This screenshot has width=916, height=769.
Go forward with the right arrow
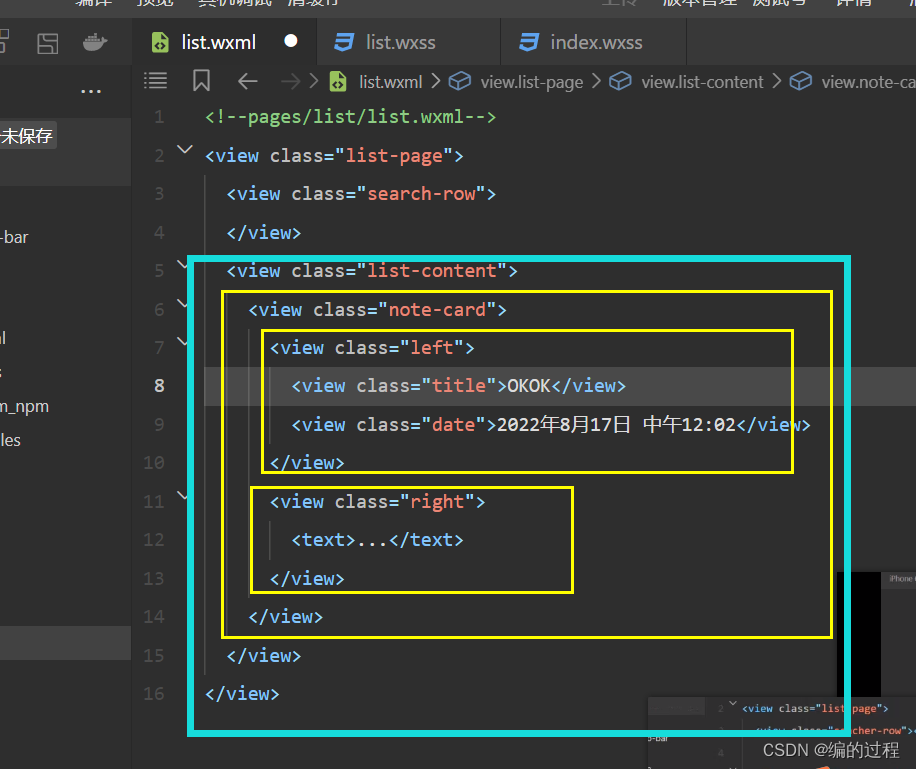tap(290, 81)
